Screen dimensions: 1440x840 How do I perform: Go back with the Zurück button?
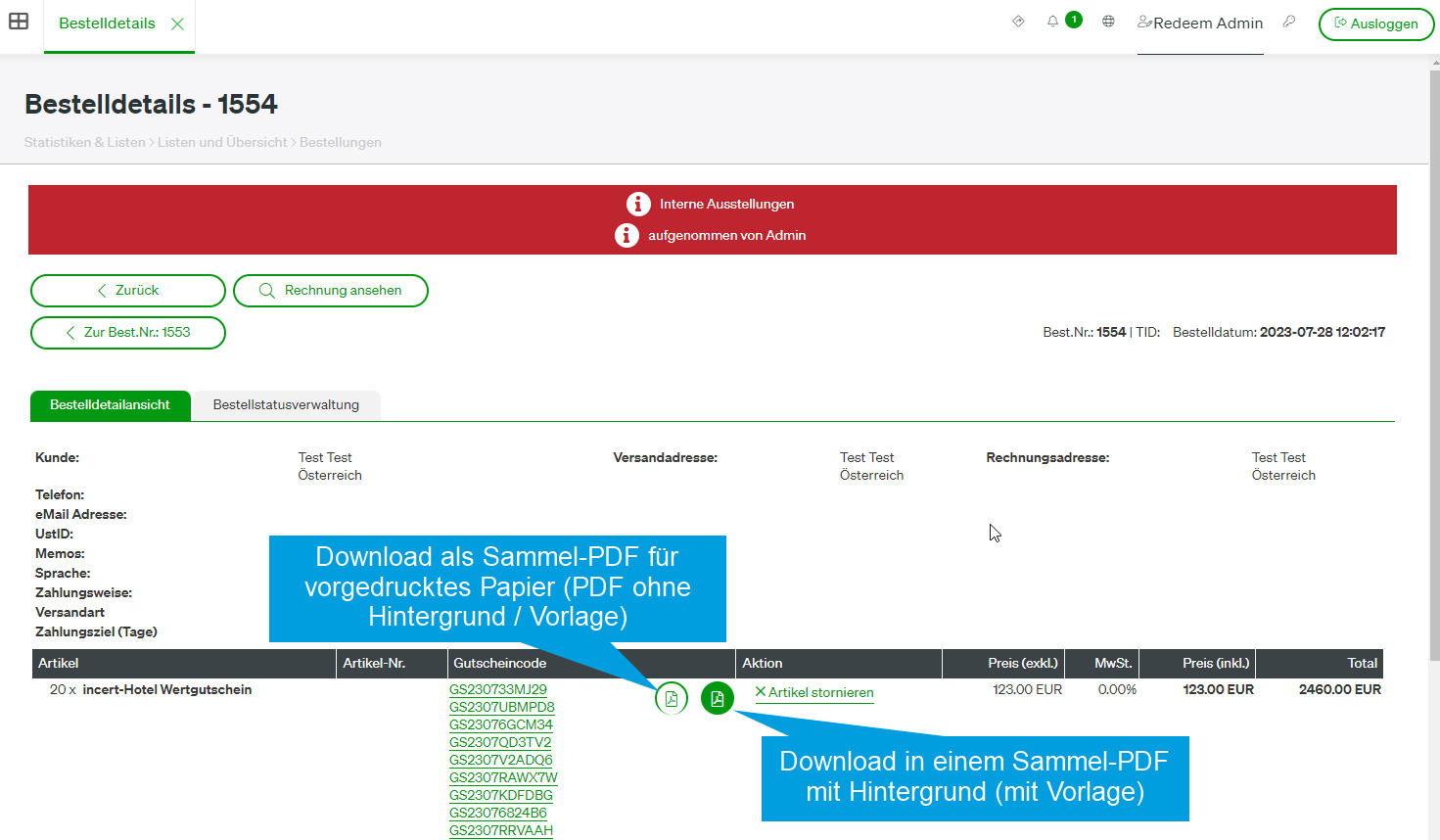(128, 291)
